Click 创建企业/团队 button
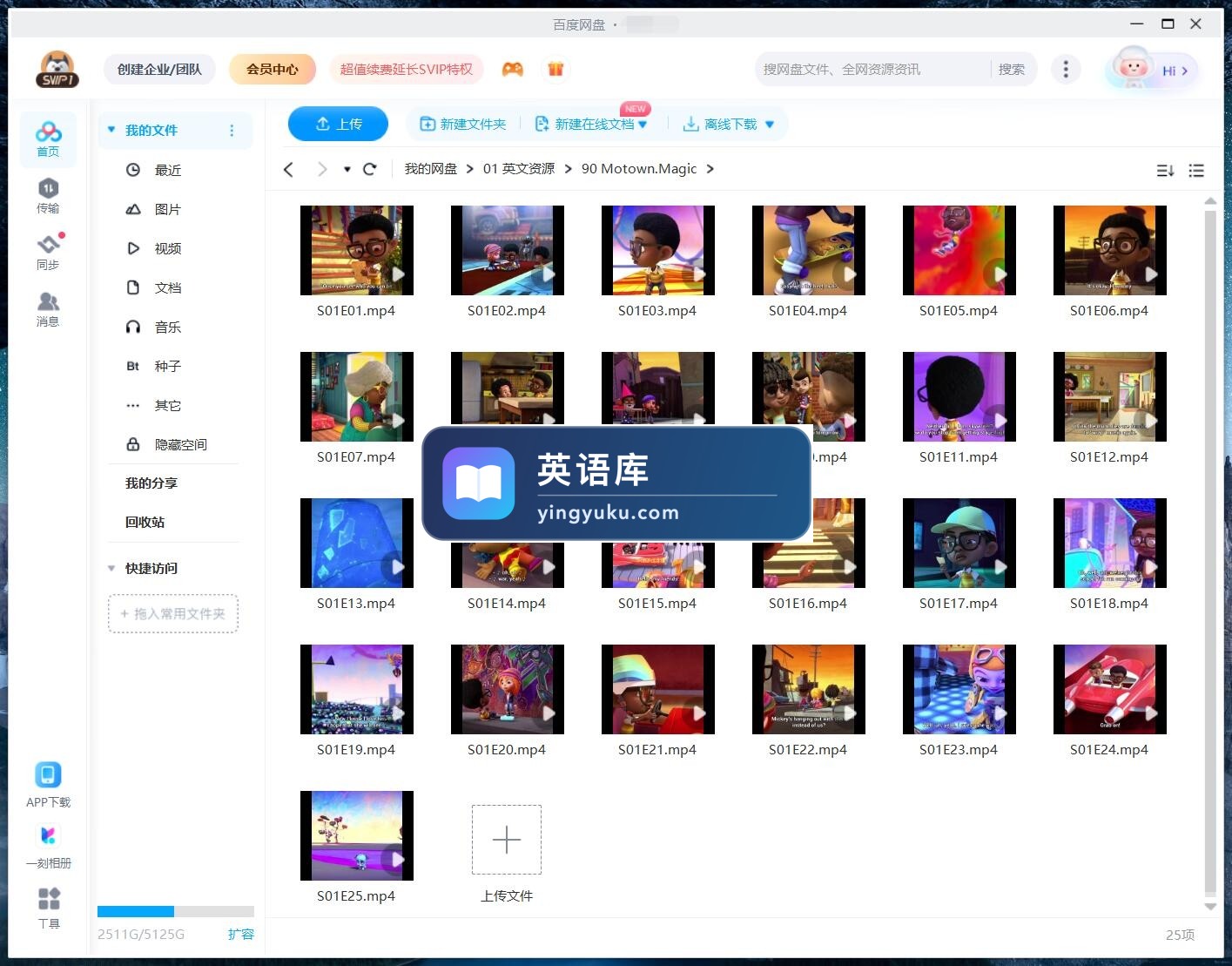This screenshot has height=966, width=1232. [159, 69]
